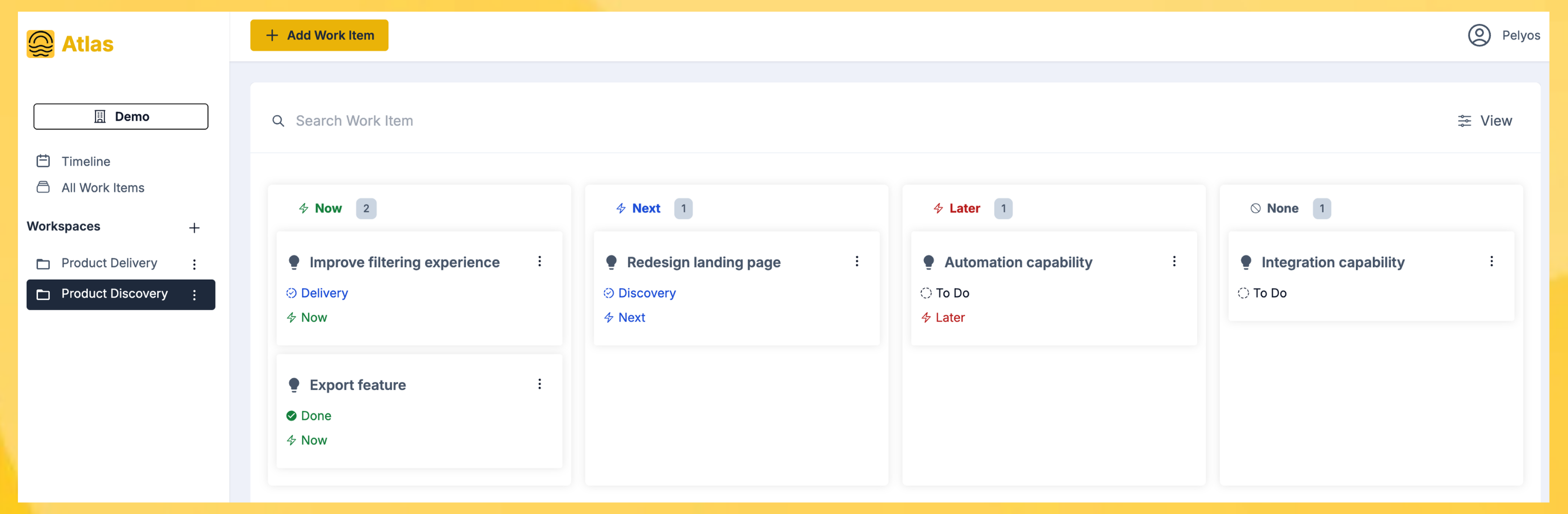Click the Demo organization button
Screen dimensions: 1568x514
[x=121, y=116]
